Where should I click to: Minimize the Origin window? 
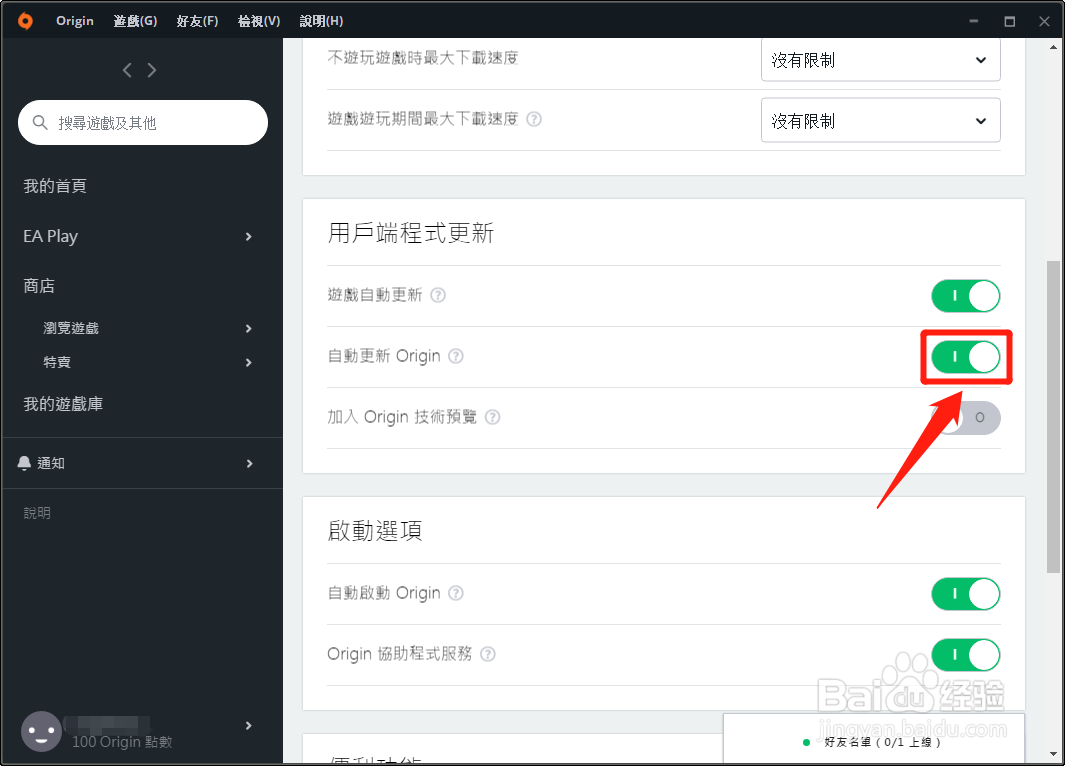point(973,21)
